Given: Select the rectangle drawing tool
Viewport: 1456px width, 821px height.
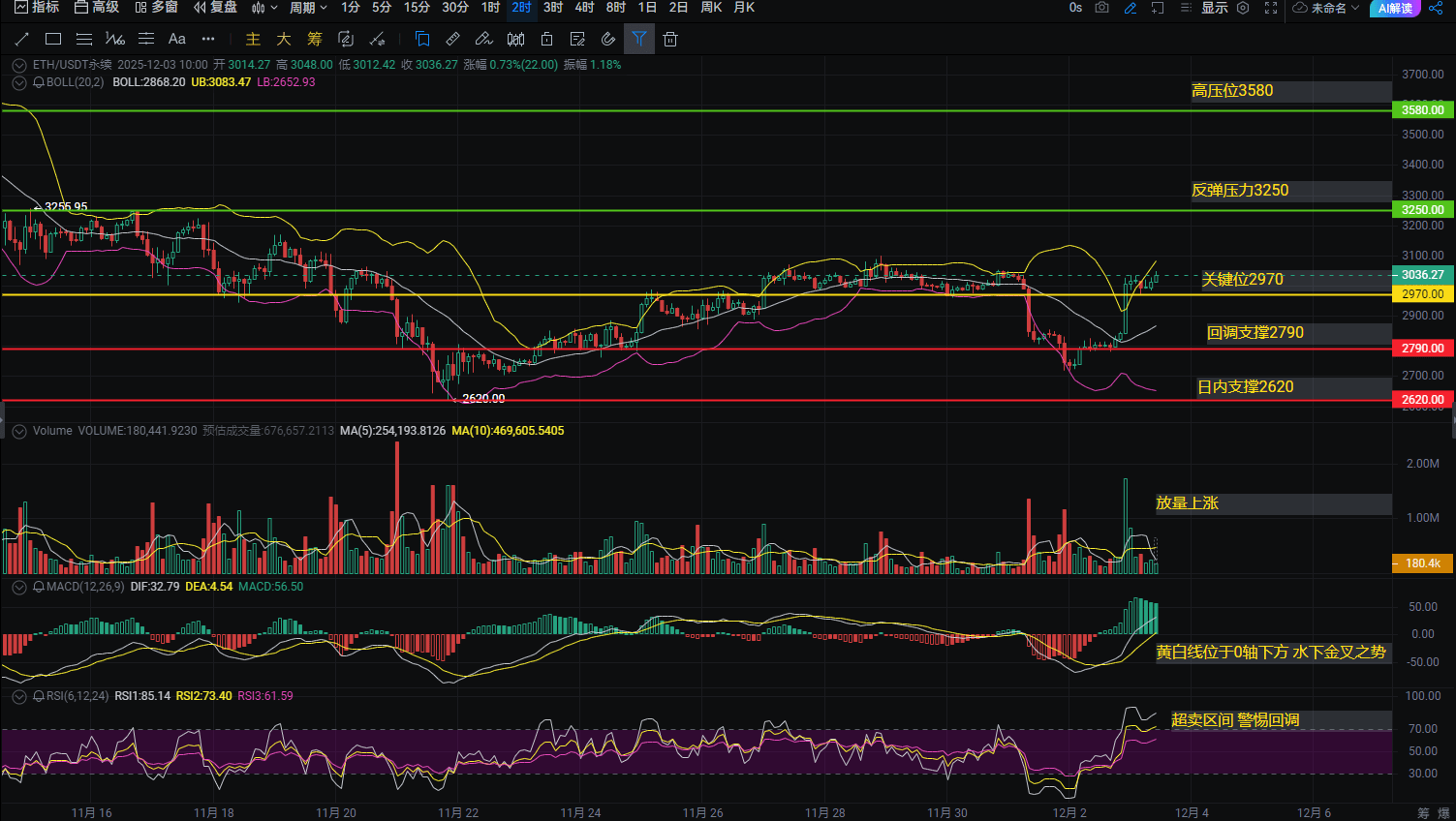Looking at the screenshot, I should [x=53, y=40].
